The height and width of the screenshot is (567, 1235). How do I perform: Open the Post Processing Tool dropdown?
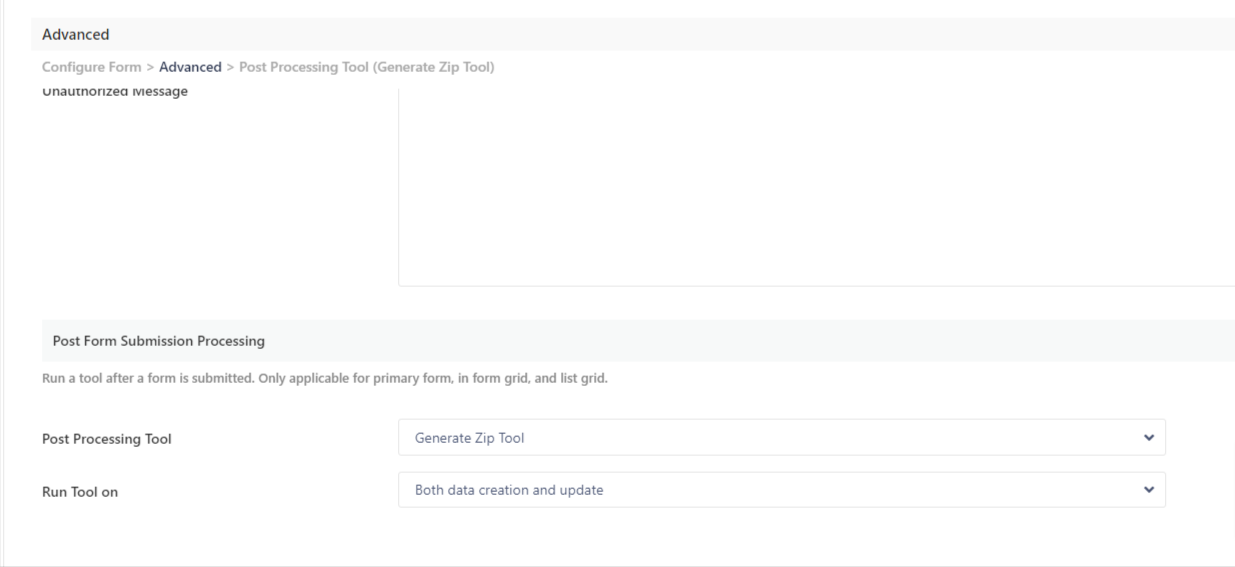782,437
